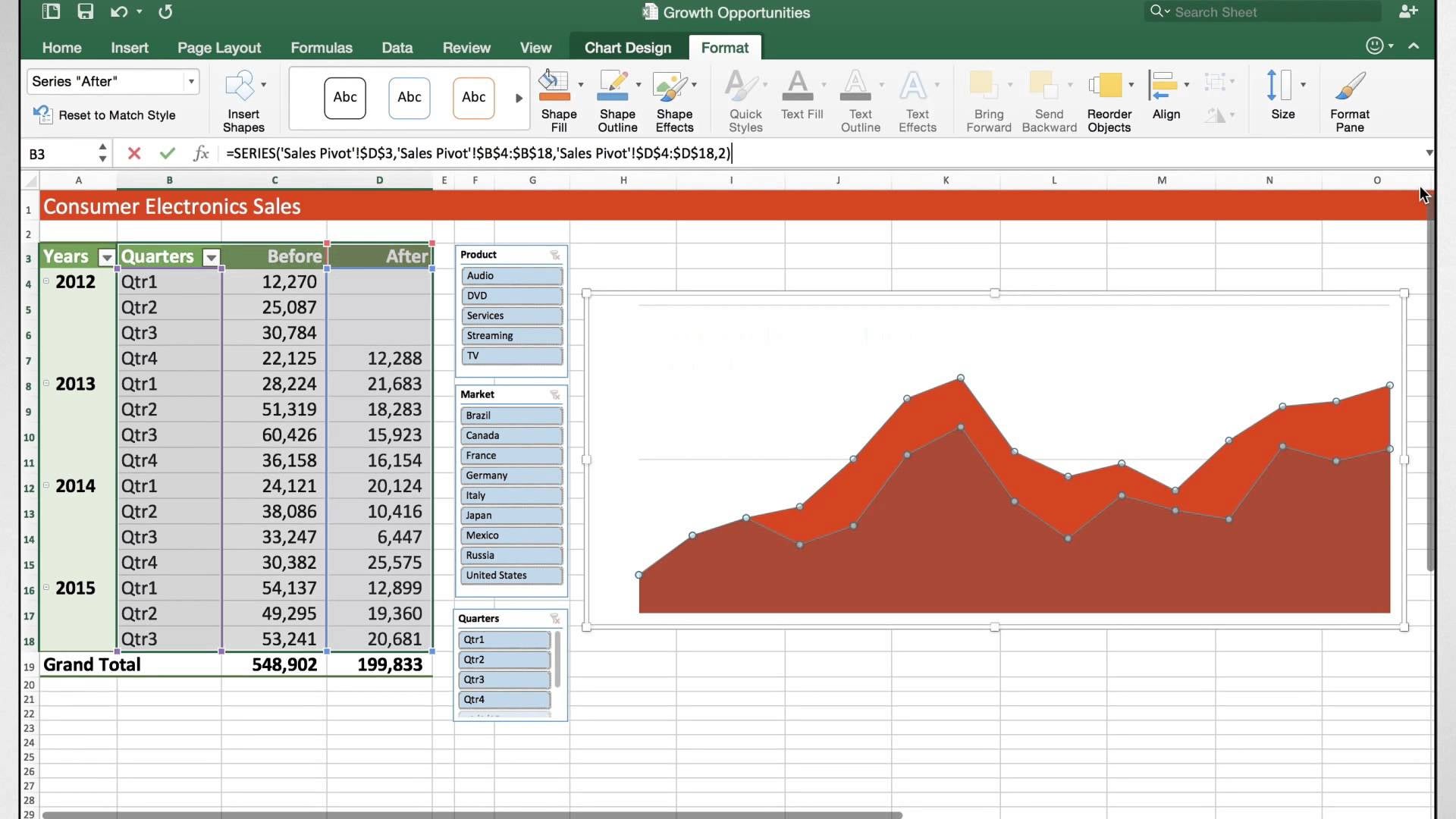Image resolution: width=1456 pixels, height=819 pixels.
Task: Open the Page Layout tab
Action: click(x=218, y=47)
